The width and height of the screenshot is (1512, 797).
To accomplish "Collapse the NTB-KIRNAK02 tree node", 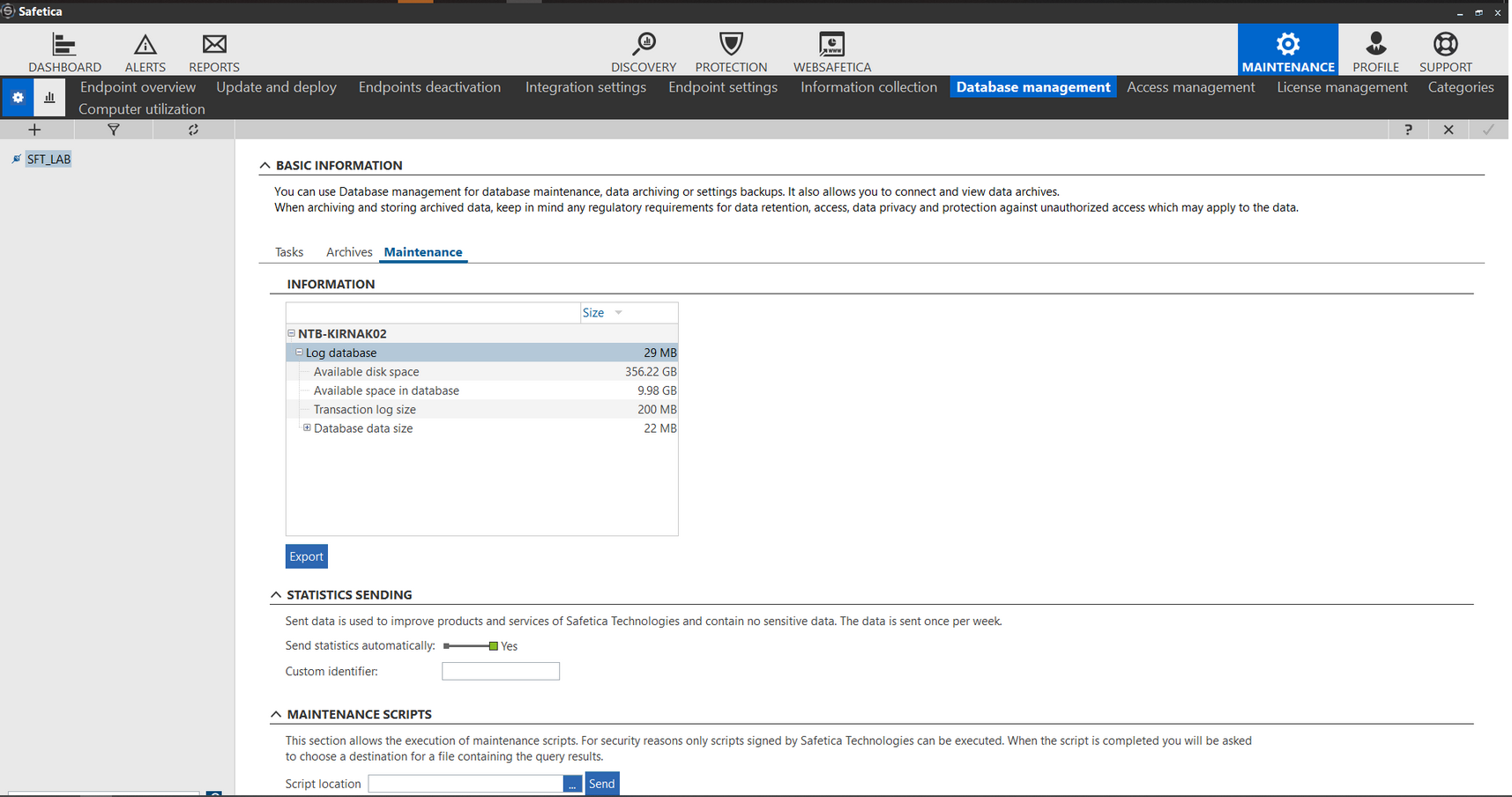I will [291, 333].
